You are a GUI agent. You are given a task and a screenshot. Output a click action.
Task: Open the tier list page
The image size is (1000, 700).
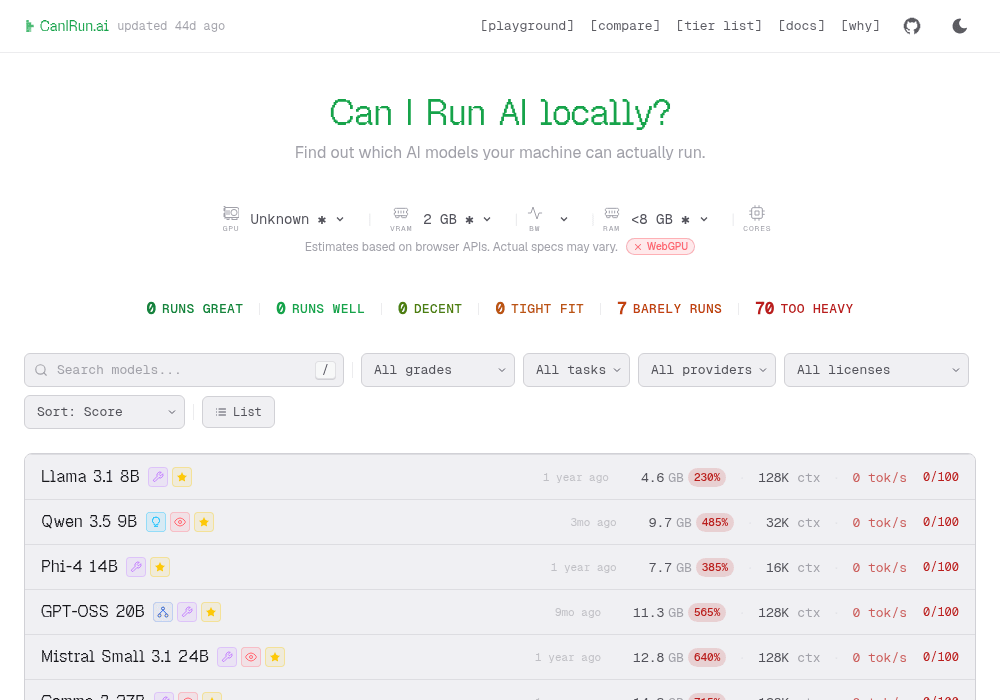(x=719, y=26)
